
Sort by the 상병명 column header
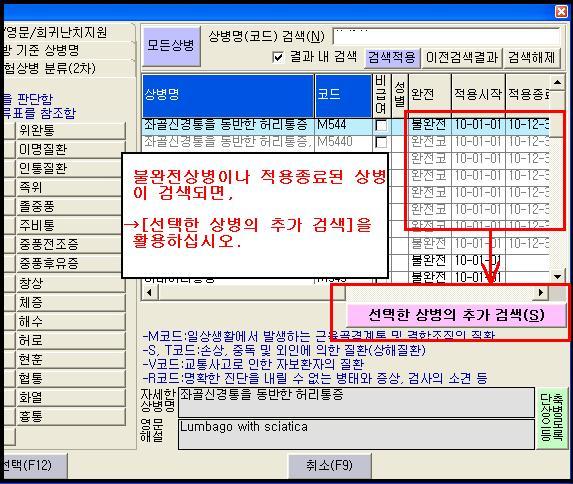[x=228, y=95]
